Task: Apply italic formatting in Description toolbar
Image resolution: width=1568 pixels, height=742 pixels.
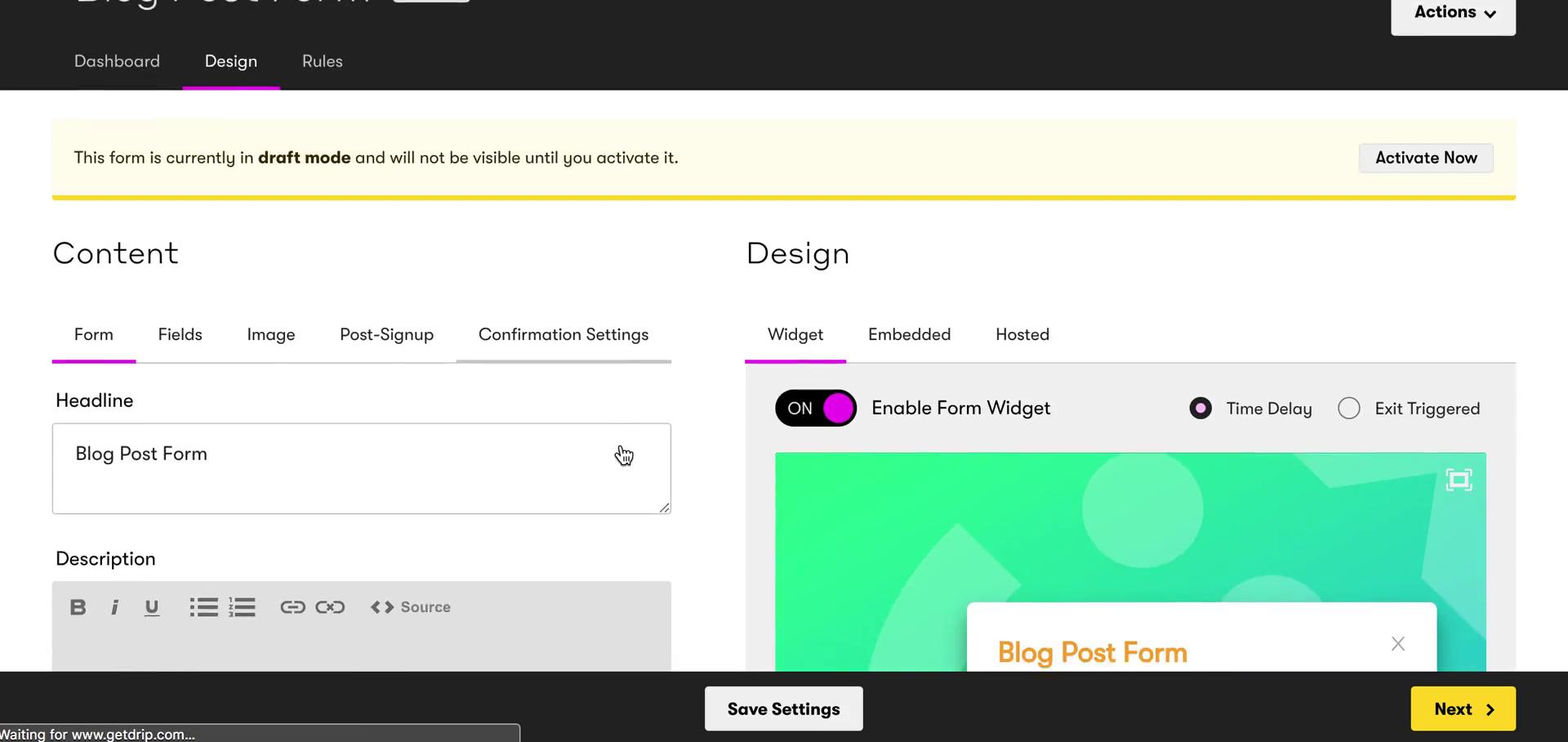Action: tap(114, 607)
